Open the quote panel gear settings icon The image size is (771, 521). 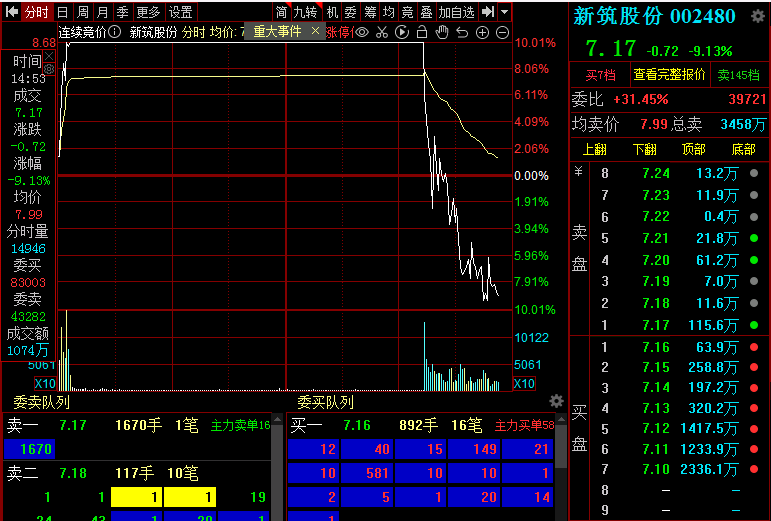coord(758,16)
